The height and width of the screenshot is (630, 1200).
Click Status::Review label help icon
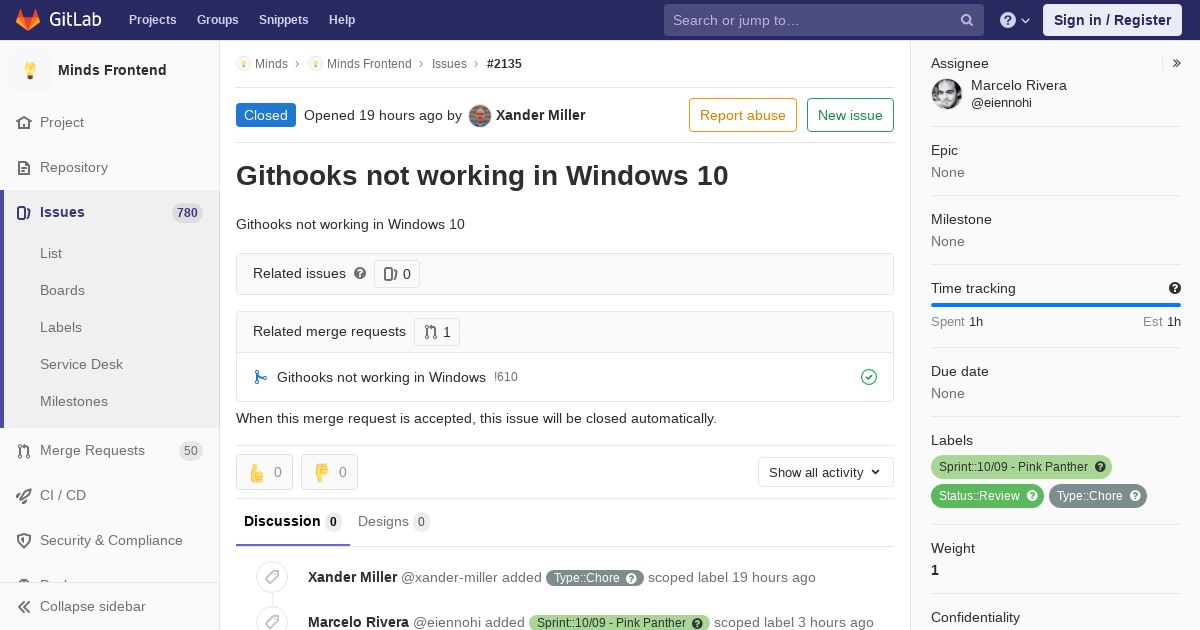(x=1032, y=496)
